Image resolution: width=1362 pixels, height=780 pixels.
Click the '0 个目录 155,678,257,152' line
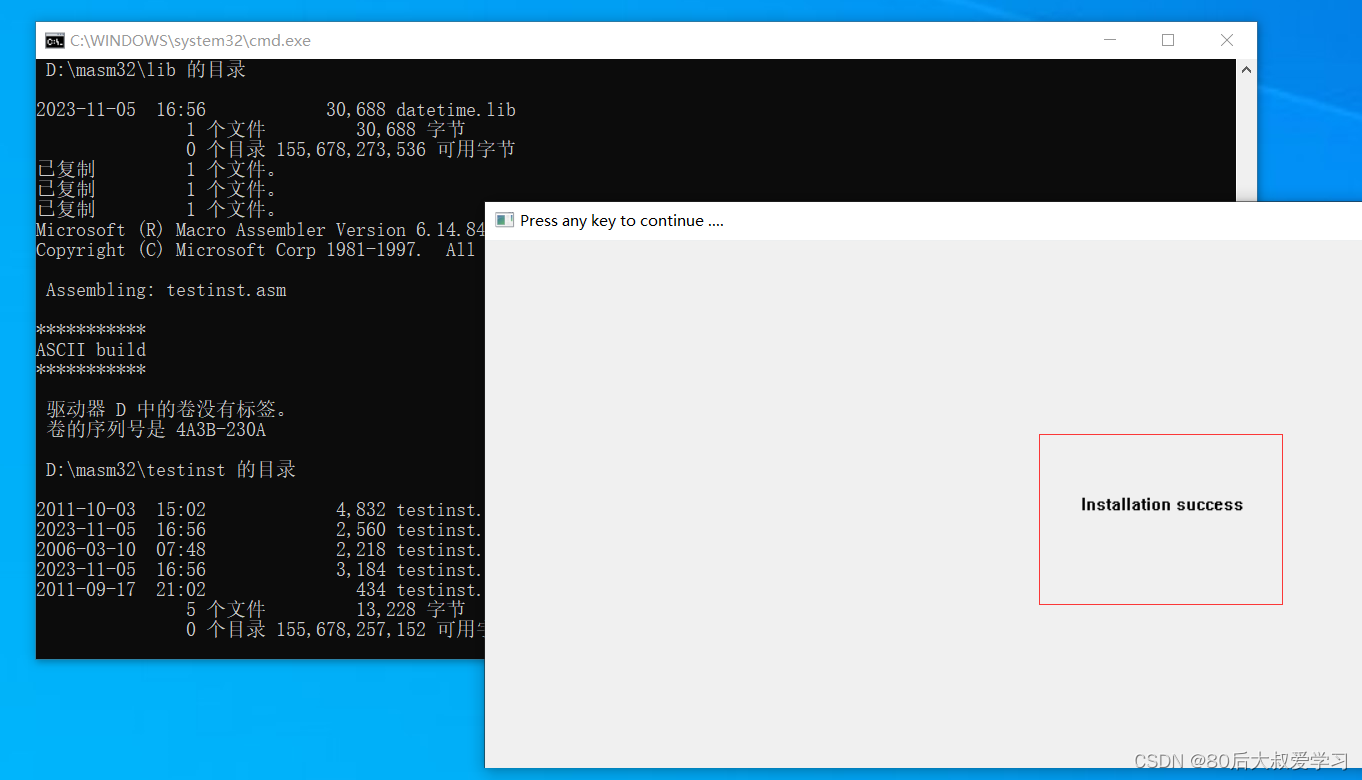tap(335, 630)
